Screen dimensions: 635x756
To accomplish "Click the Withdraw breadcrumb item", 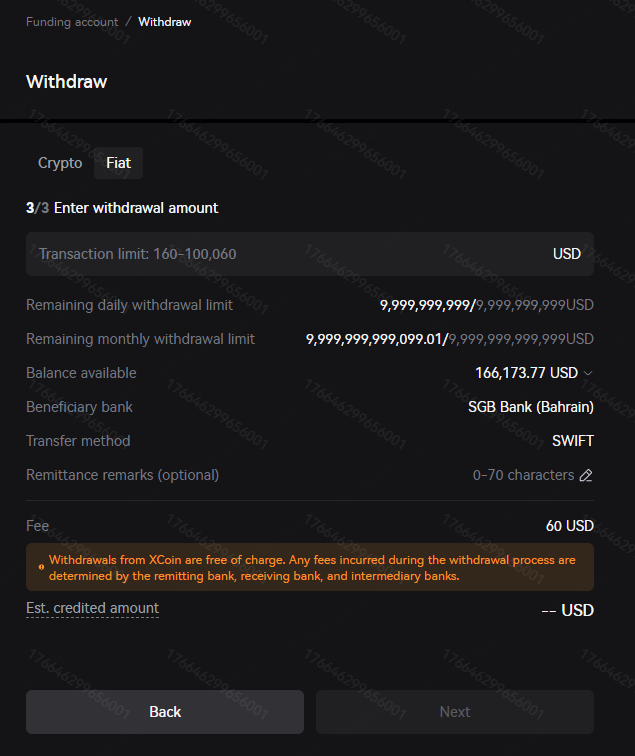I will (x=164, y=21).
